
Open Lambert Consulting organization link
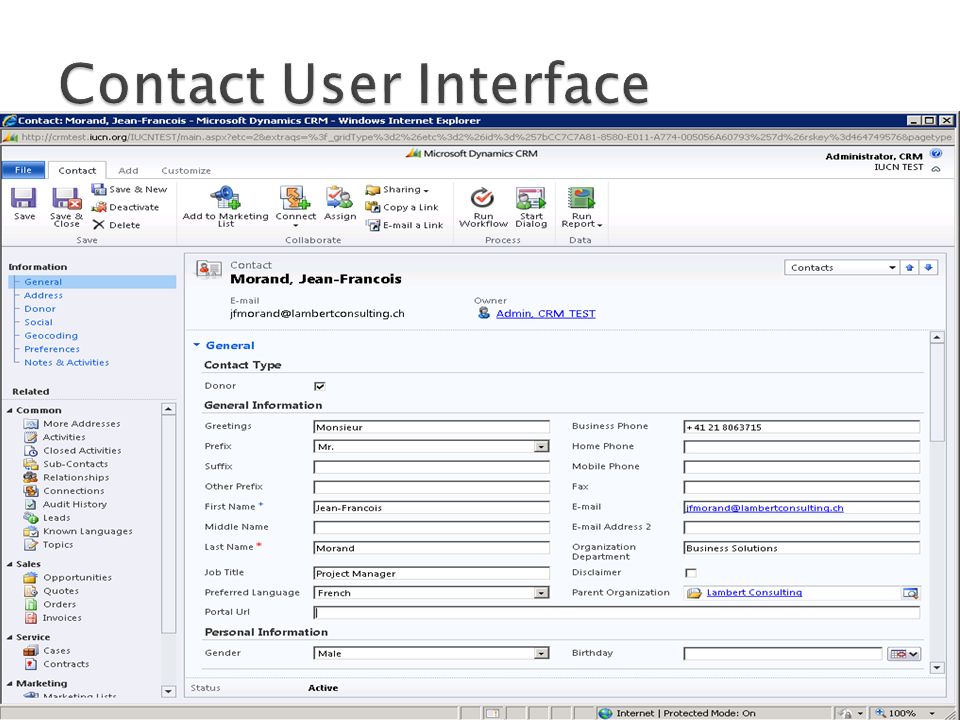[x=754, y=592]
